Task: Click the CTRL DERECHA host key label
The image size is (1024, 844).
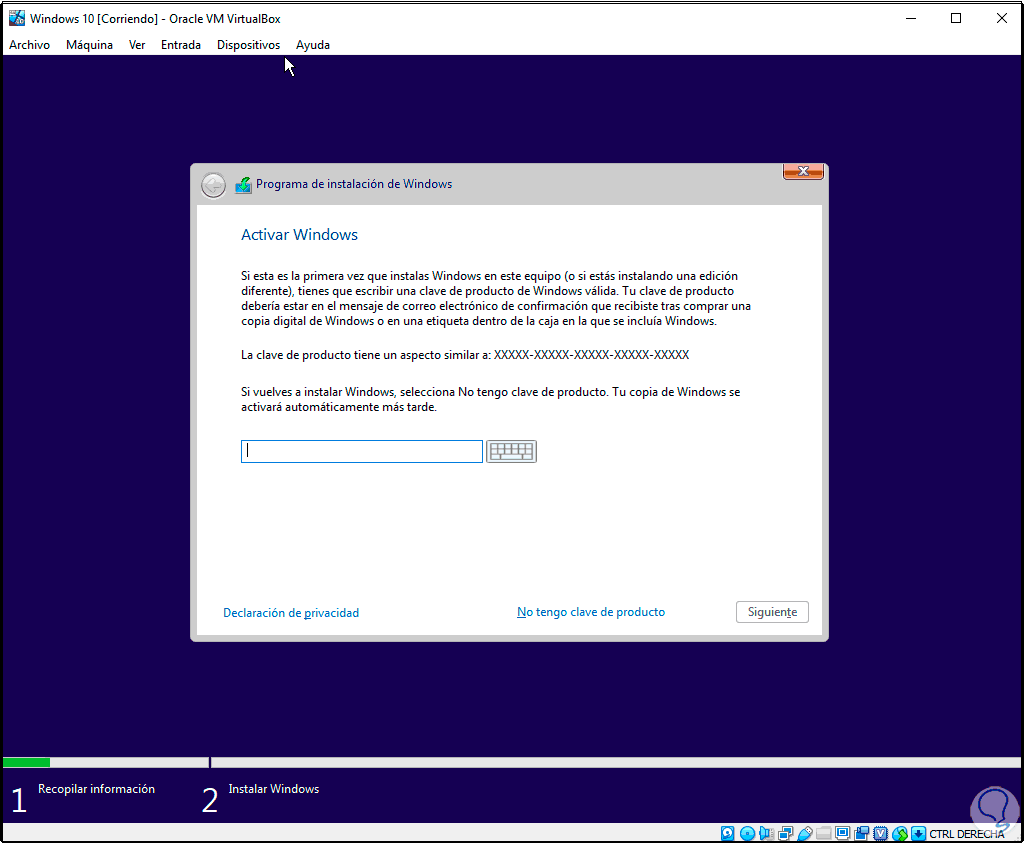Action: [x=967, y=834]
